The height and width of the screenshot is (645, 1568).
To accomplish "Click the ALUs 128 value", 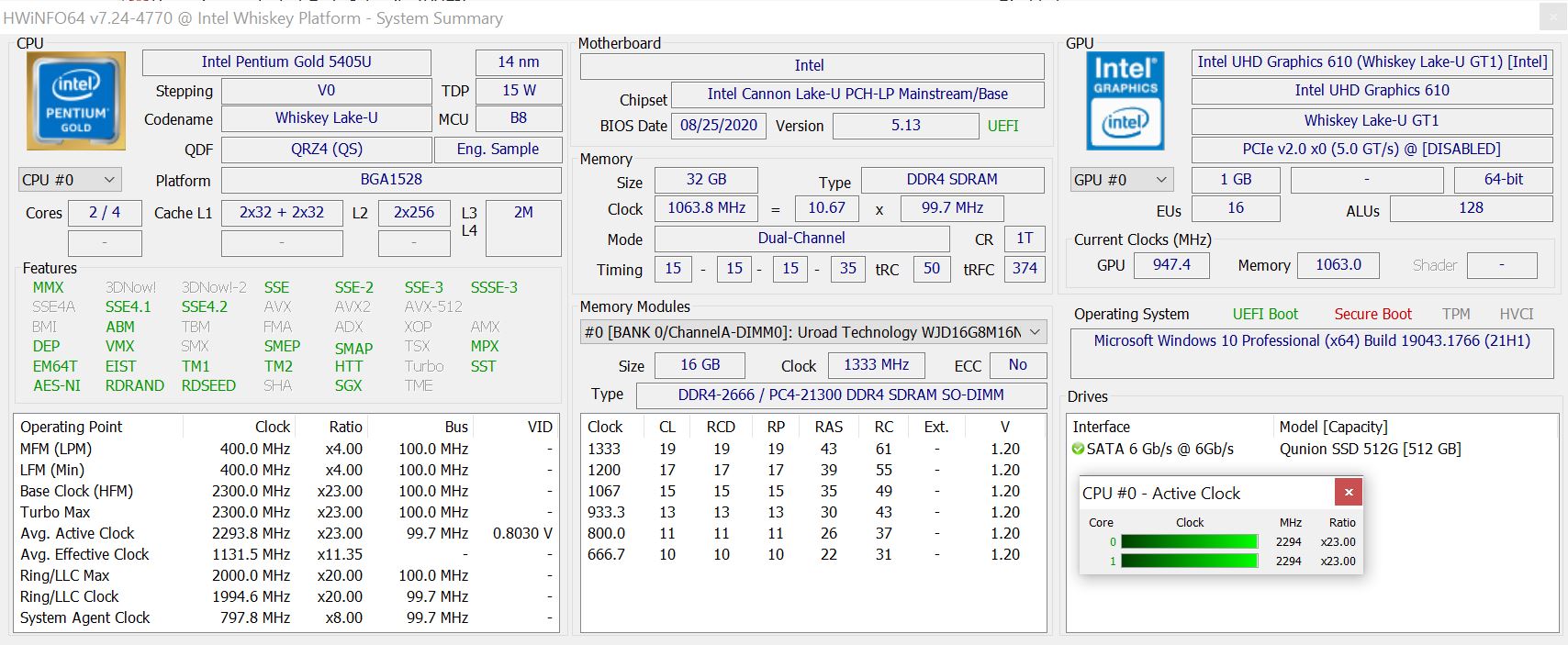I will (1471, 208).
